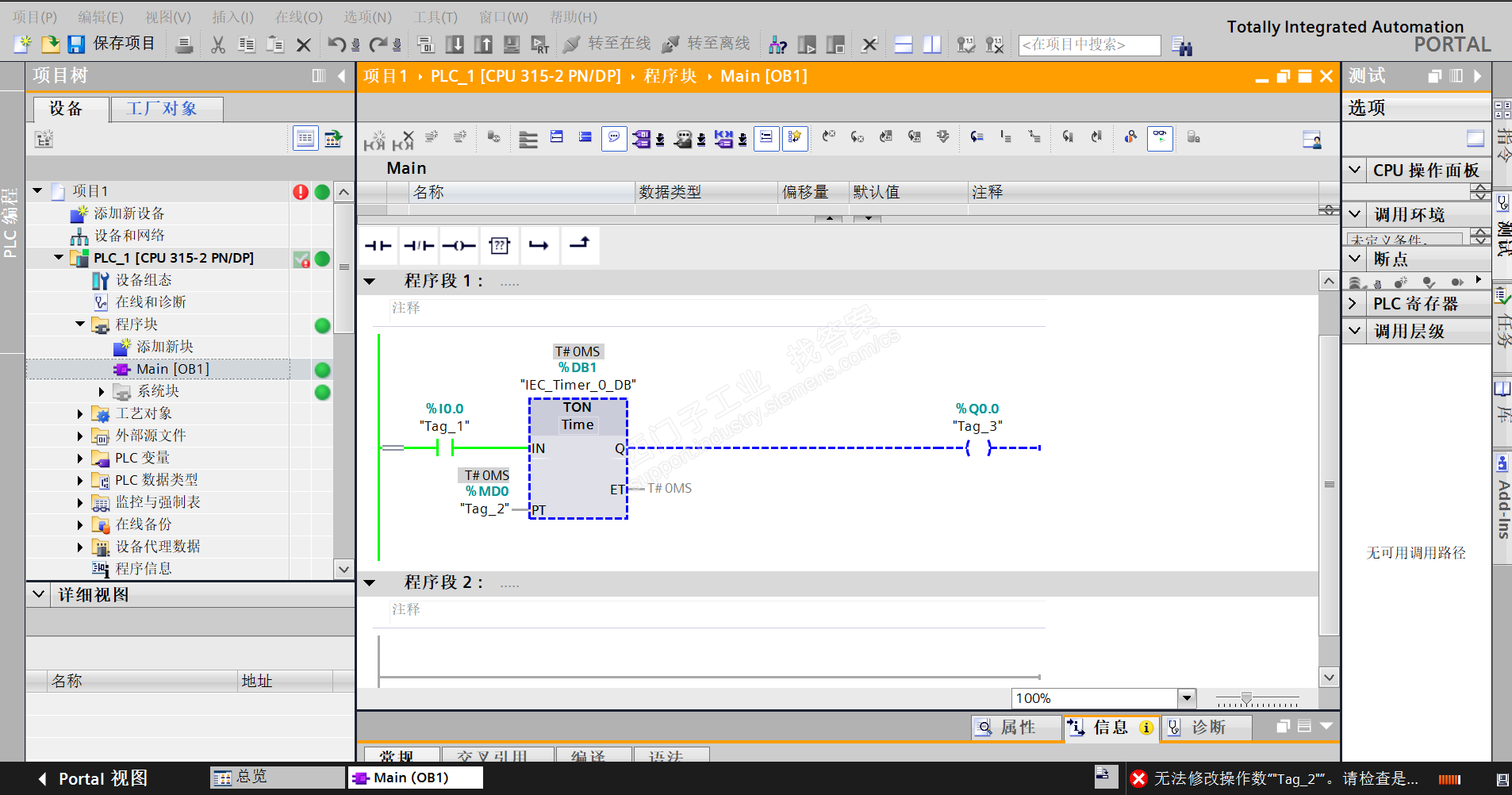Click the open branch arrow icon
Screen dimensions: 1512x795
pos(539,245)
